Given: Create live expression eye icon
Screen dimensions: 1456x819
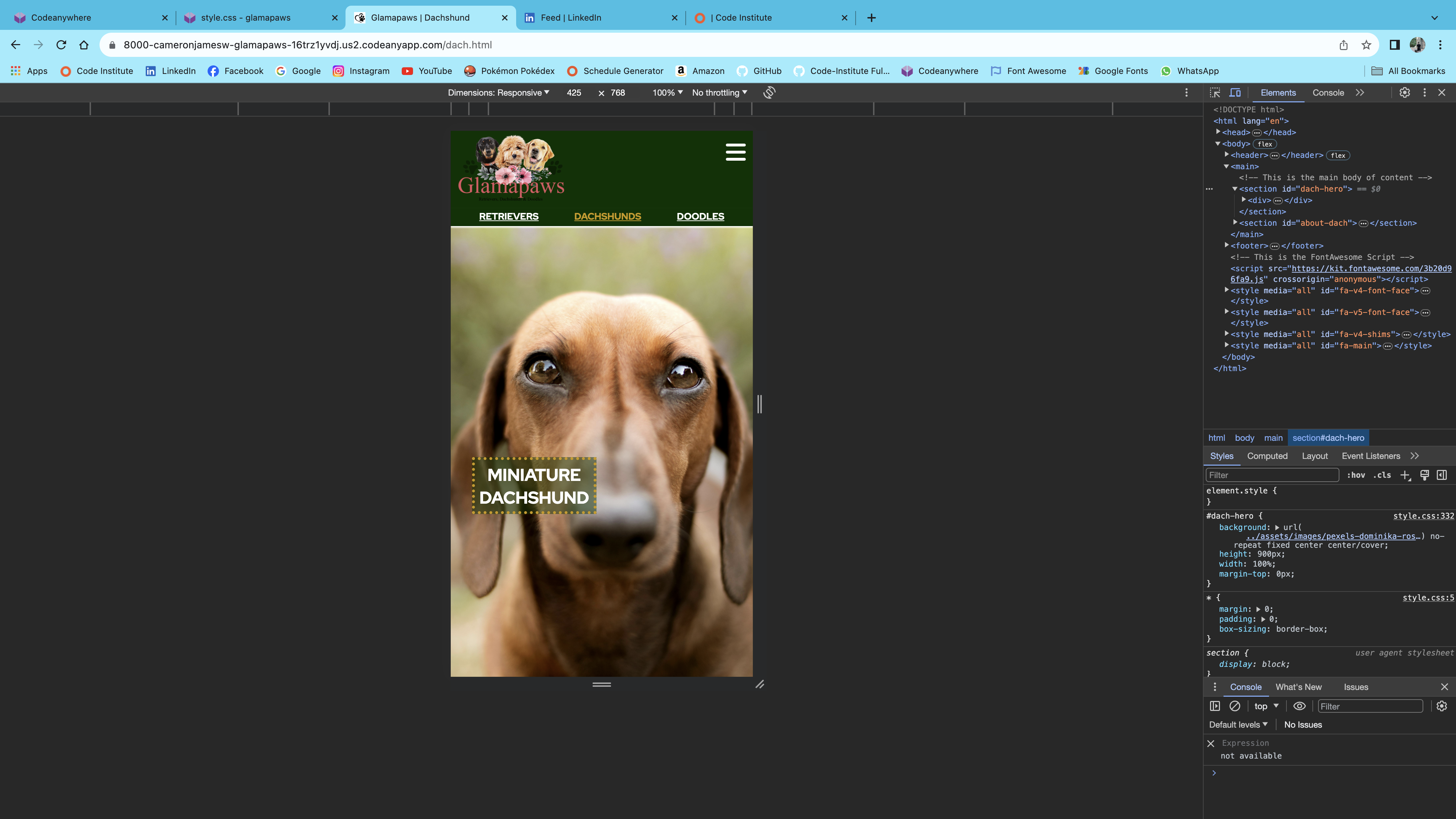Looking at the screenshot, I should (1300, 706).
